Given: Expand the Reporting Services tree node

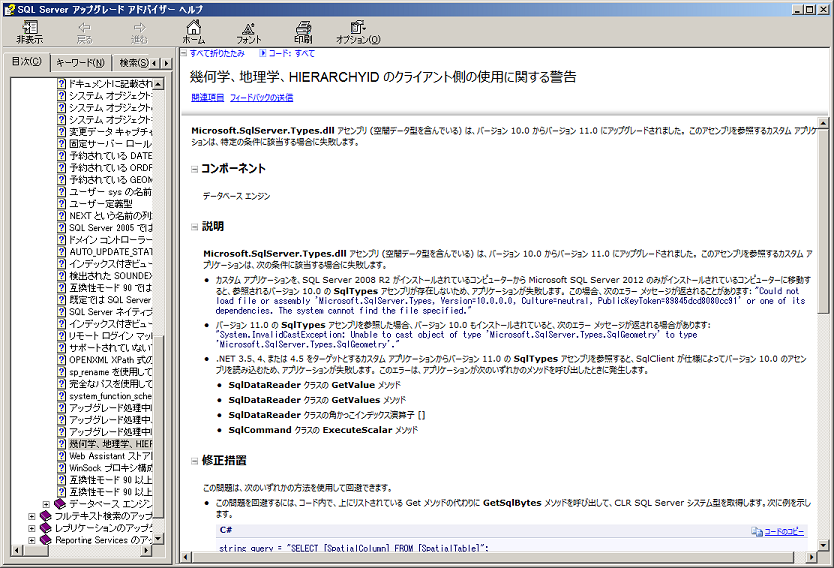Looking at the screenshot, I should [33, 540].
